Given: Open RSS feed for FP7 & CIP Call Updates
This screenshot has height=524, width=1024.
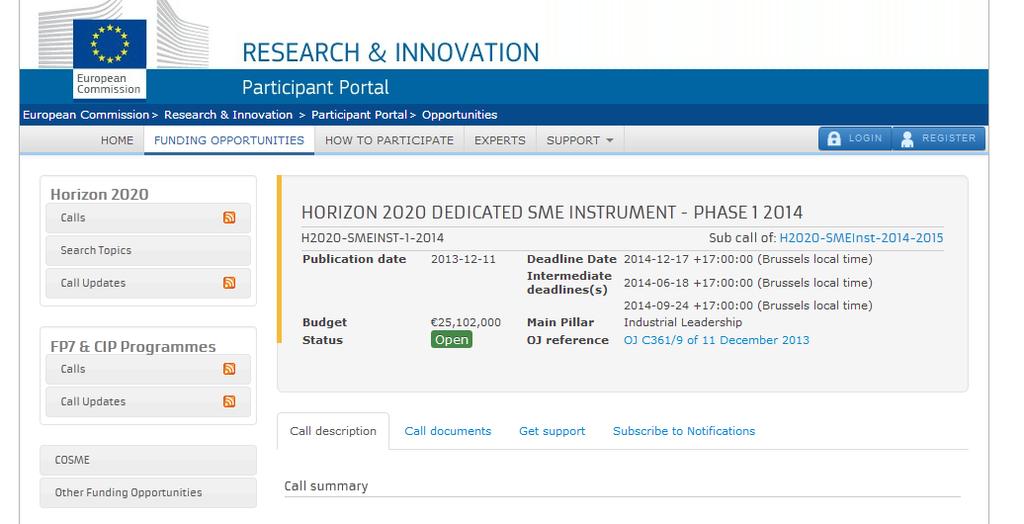Looking at the screenshot, I should 229,401.
